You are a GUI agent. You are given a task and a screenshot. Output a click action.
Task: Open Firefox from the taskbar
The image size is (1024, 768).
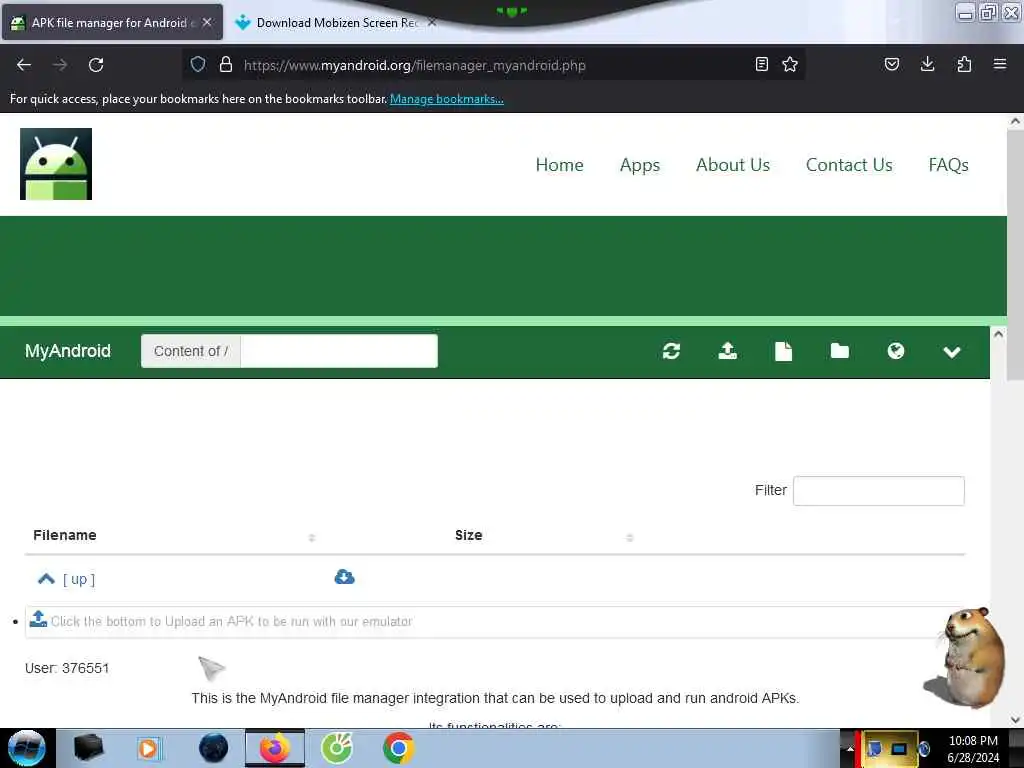(275, 748)
